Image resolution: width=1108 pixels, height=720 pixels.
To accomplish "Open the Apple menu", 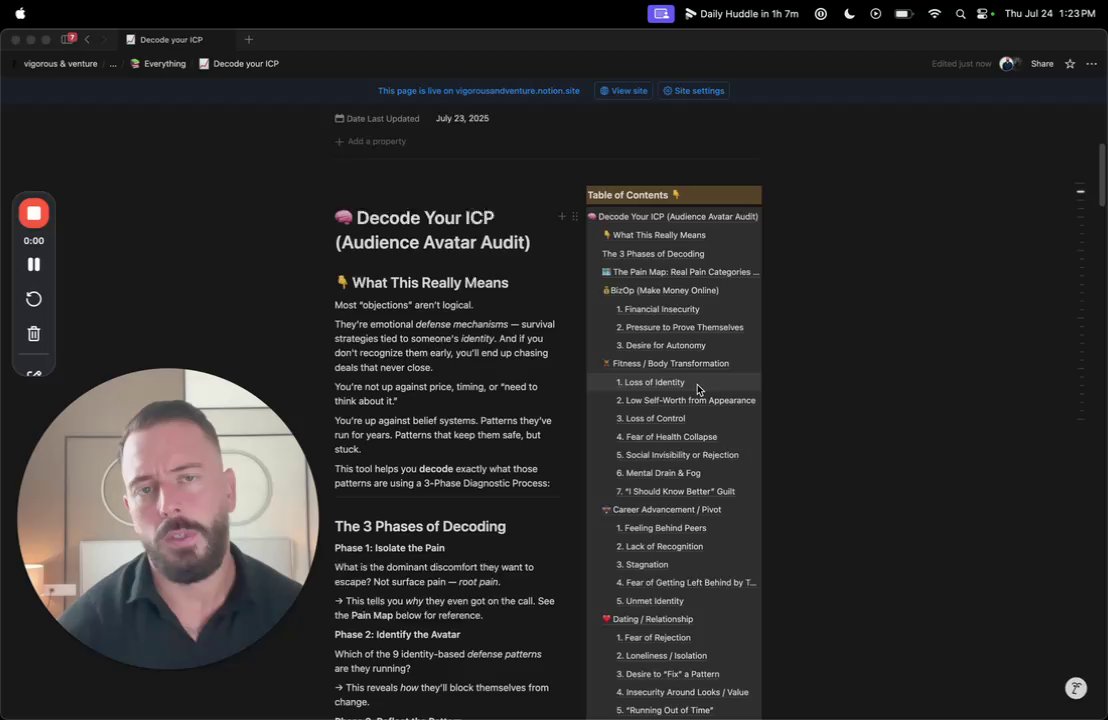I will click(20, 13).
